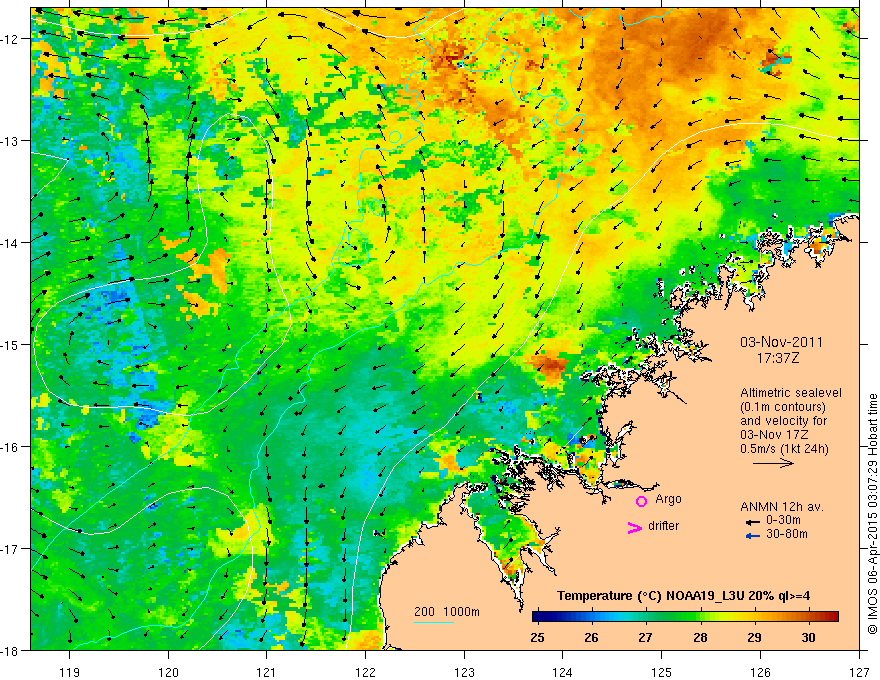Select the '03-Nov-2011' date text
Image resolution: width=880 pixels, height=680 pixels.
(x=781, y=342)
